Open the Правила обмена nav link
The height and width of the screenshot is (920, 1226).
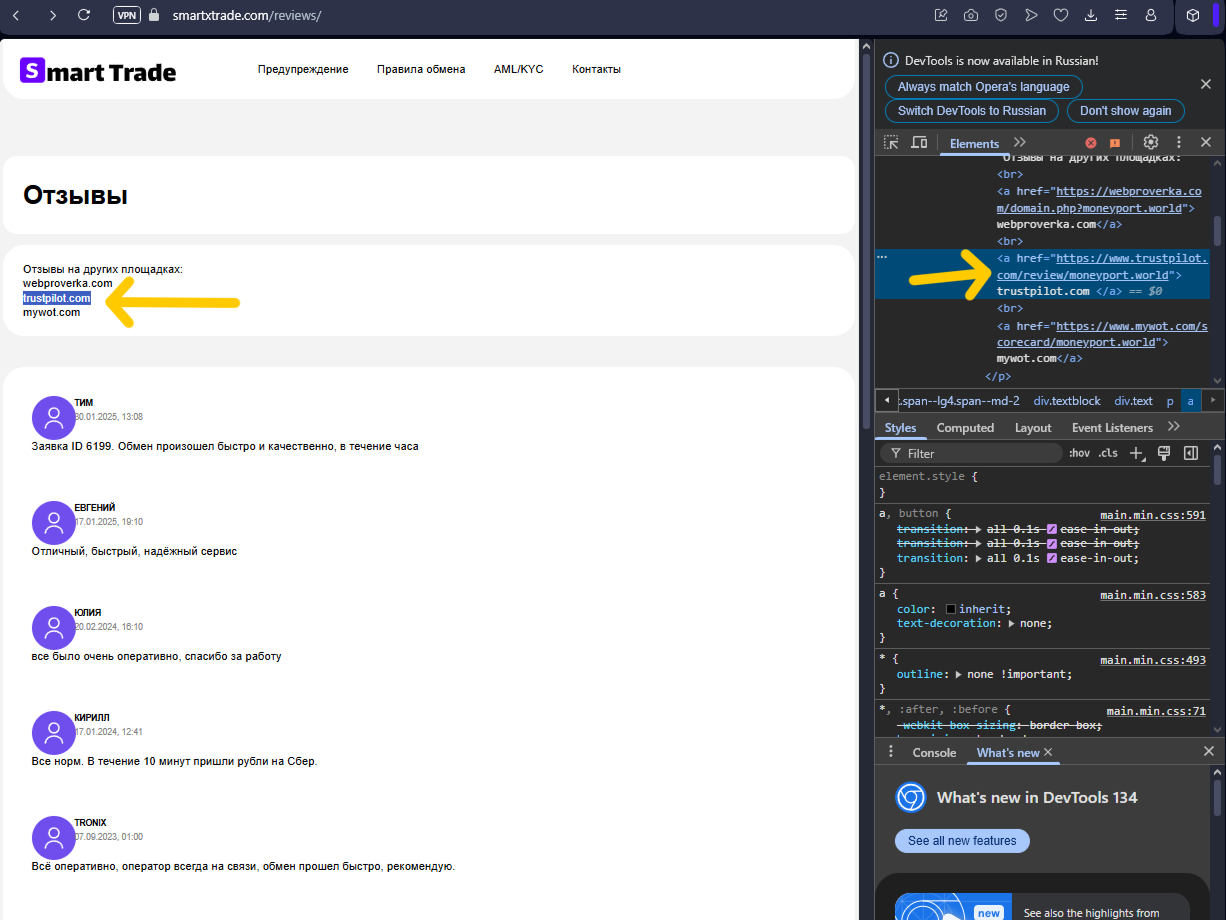[421, 69]
